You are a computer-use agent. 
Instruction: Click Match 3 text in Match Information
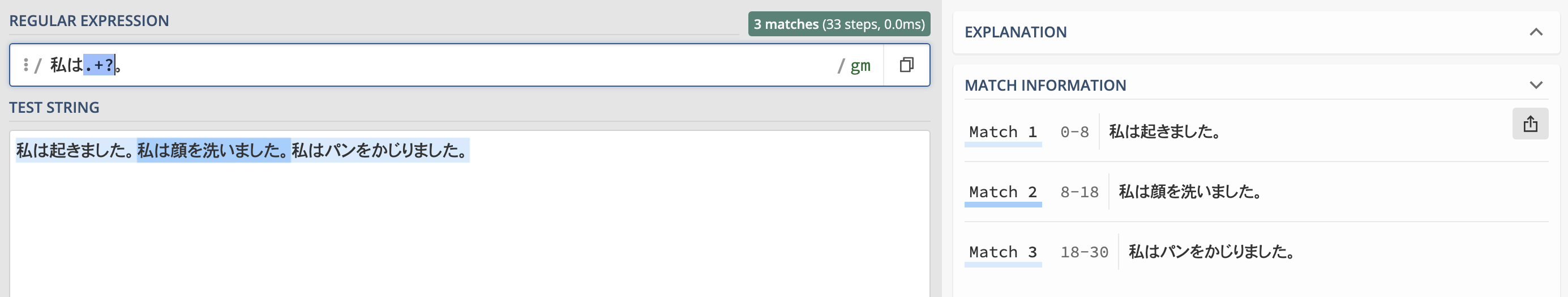pyautogui.click(x=1211, y=252)
